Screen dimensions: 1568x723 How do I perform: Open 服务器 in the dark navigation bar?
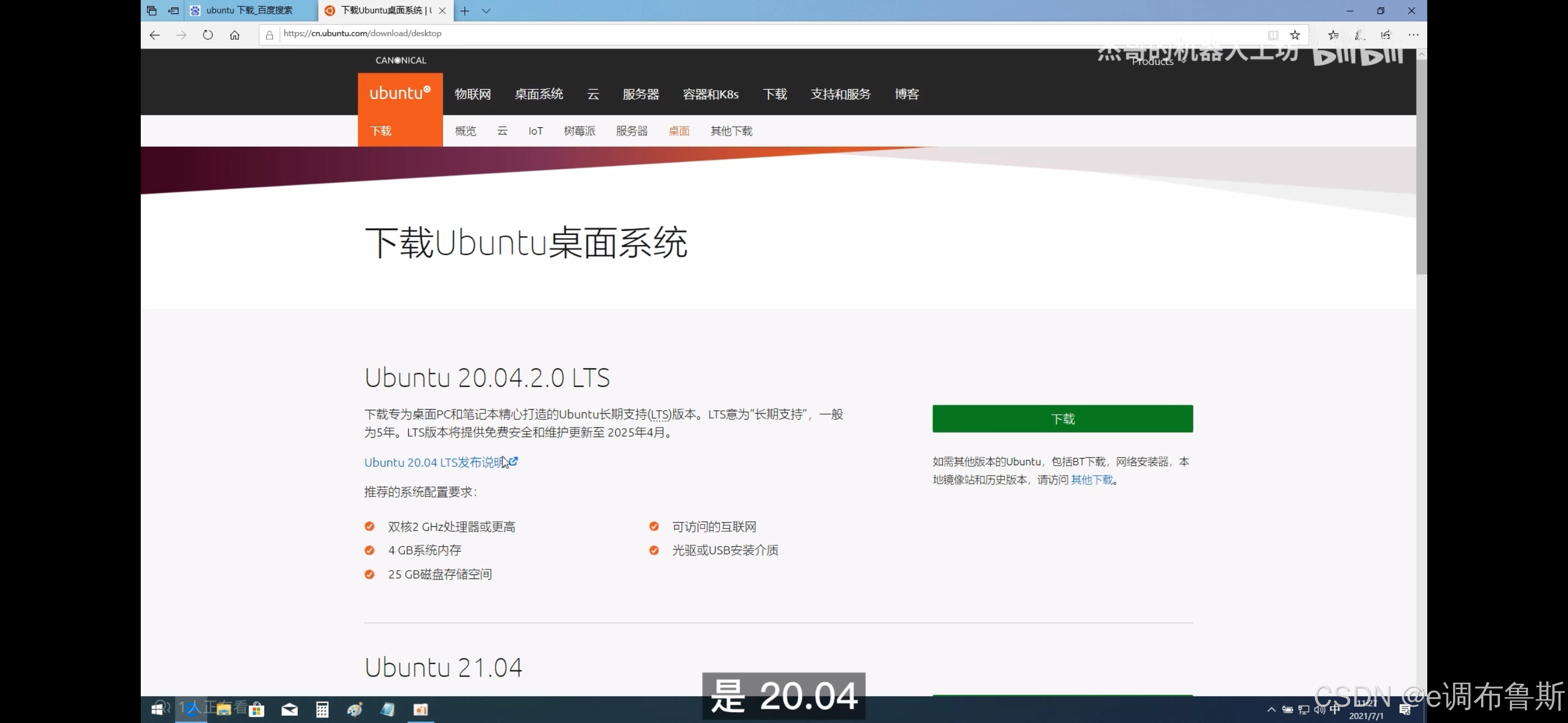click(641, 94)
